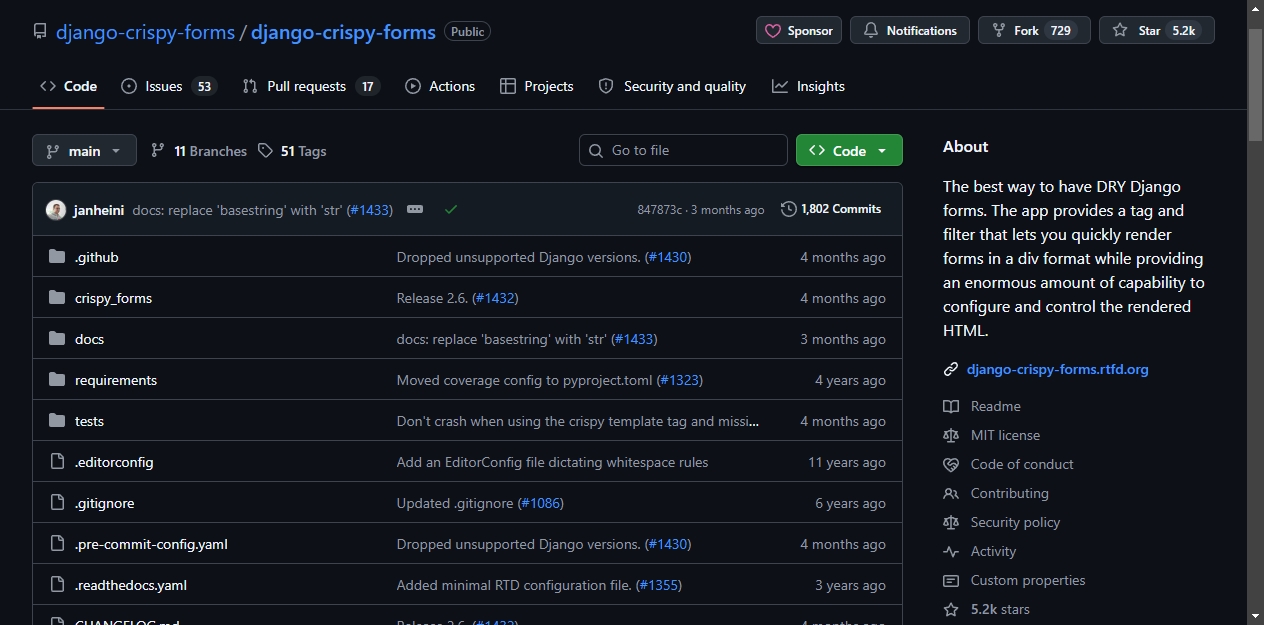Open pull request #1430 in .github row

point(668,257)
